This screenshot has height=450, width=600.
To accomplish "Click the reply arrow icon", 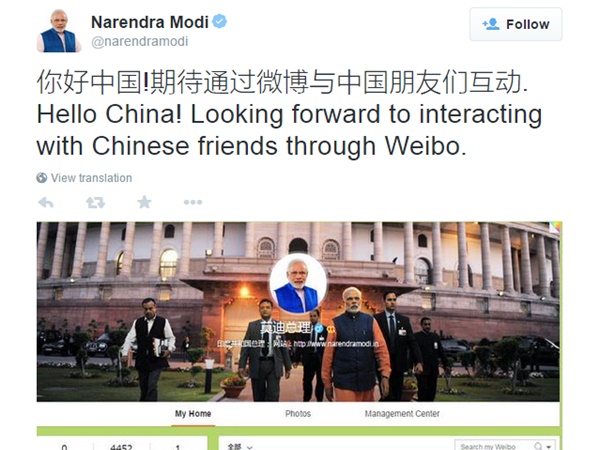I will point(46,202).
